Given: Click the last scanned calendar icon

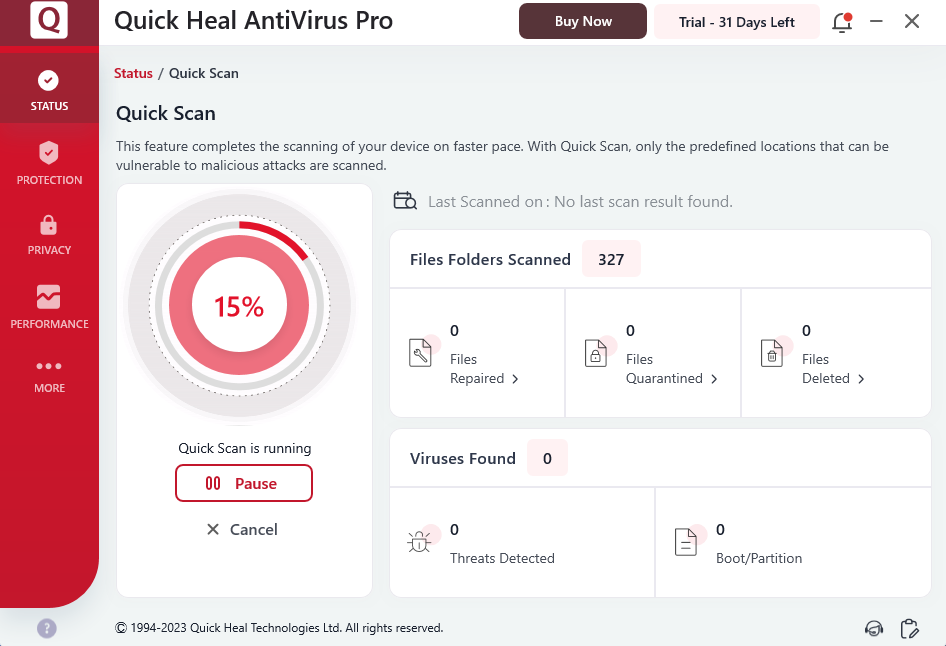Looking at the screenshot, I should (405, 201).
